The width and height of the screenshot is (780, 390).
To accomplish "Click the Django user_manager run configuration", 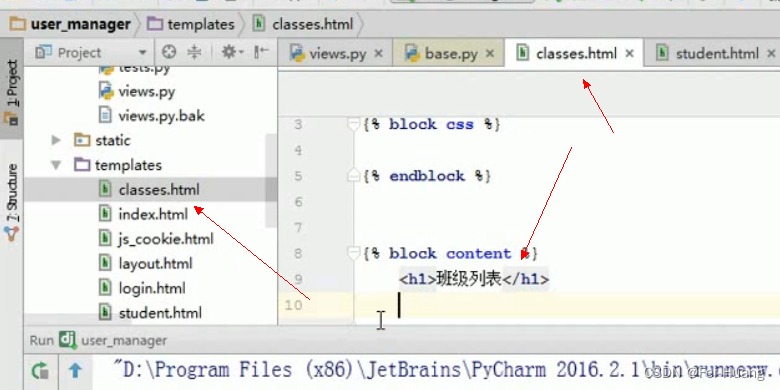I will [x=113, y=341].
